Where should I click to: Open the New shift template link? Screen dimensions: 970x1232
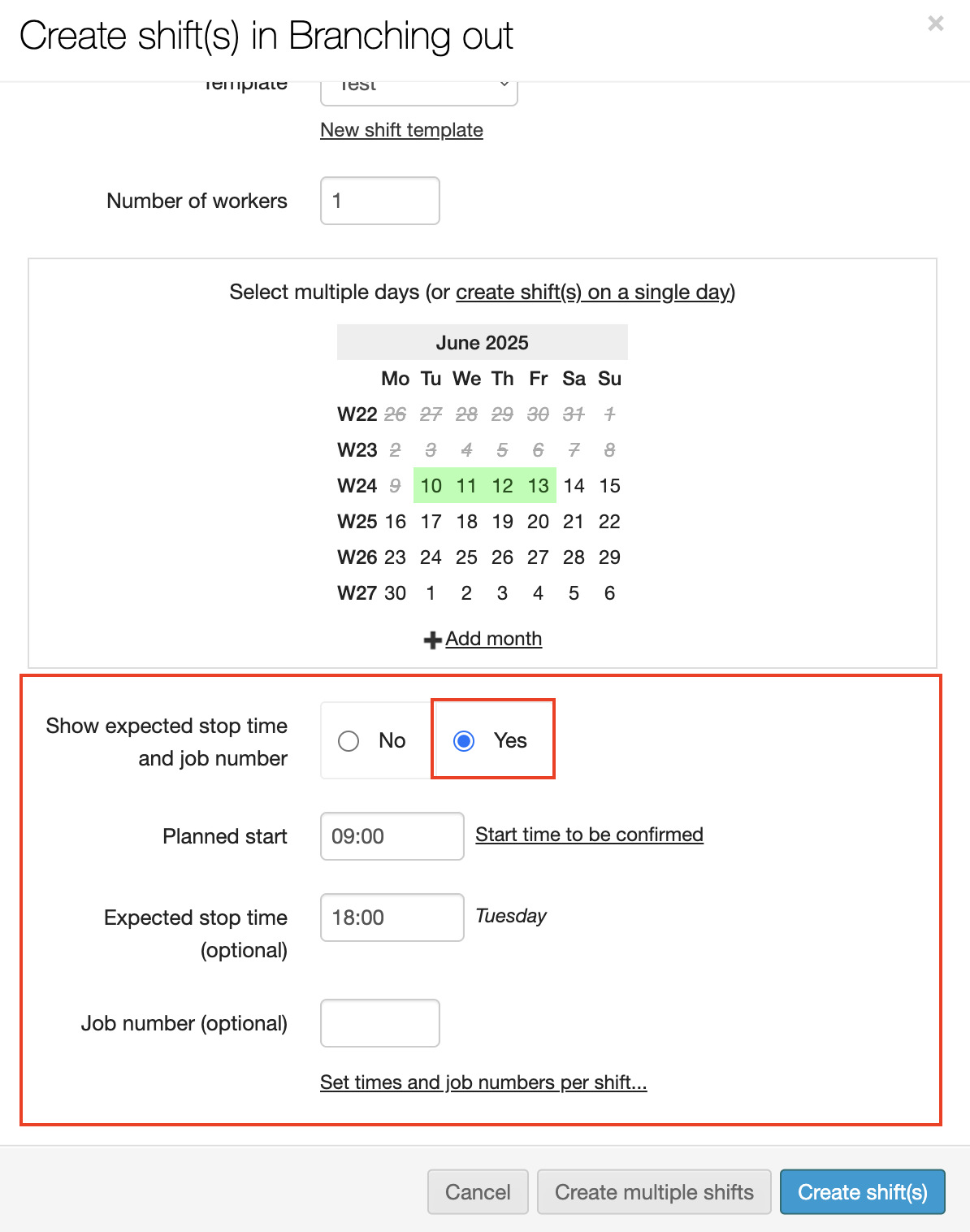click(x=401, y=130)
